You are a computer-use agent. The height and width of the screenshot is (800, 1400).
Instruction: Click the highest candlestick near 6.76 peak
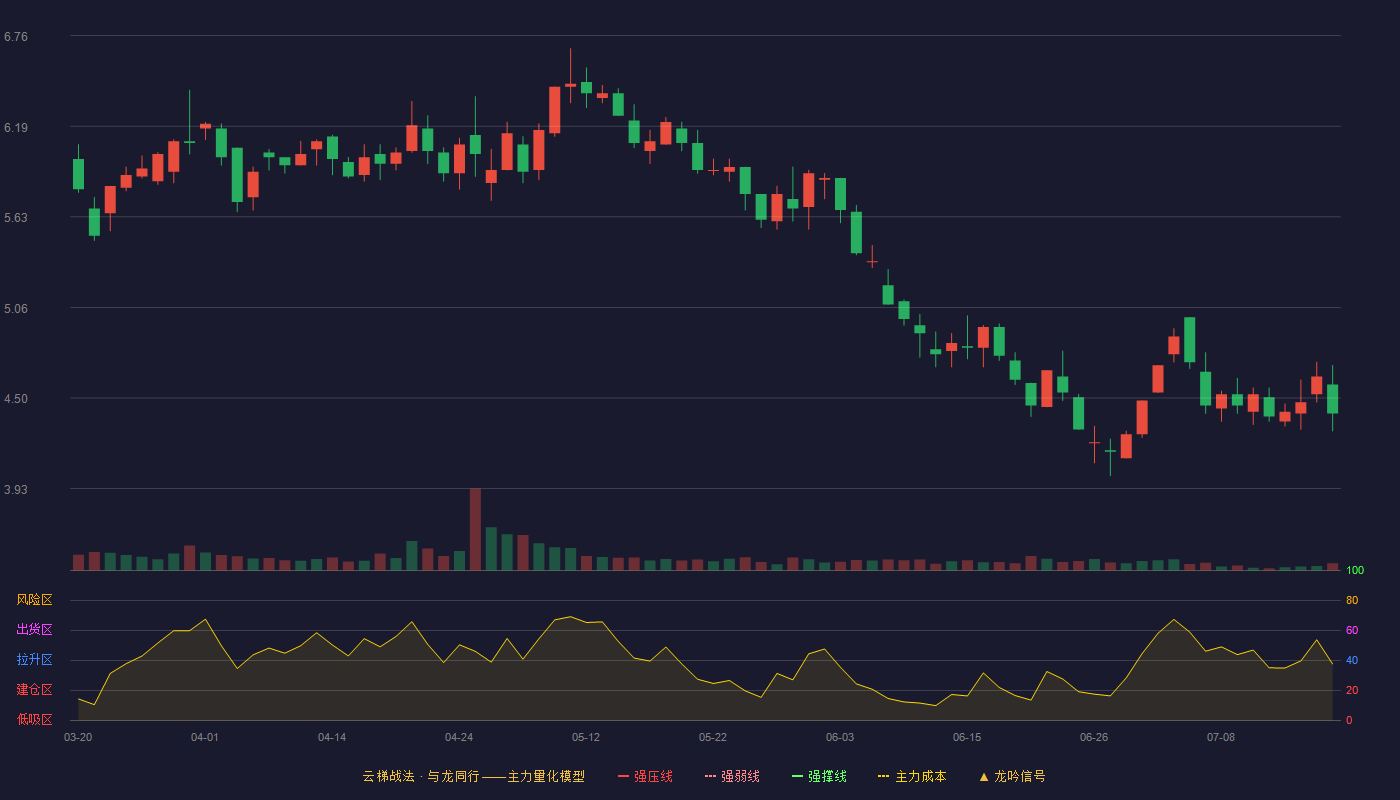[570, 76]
